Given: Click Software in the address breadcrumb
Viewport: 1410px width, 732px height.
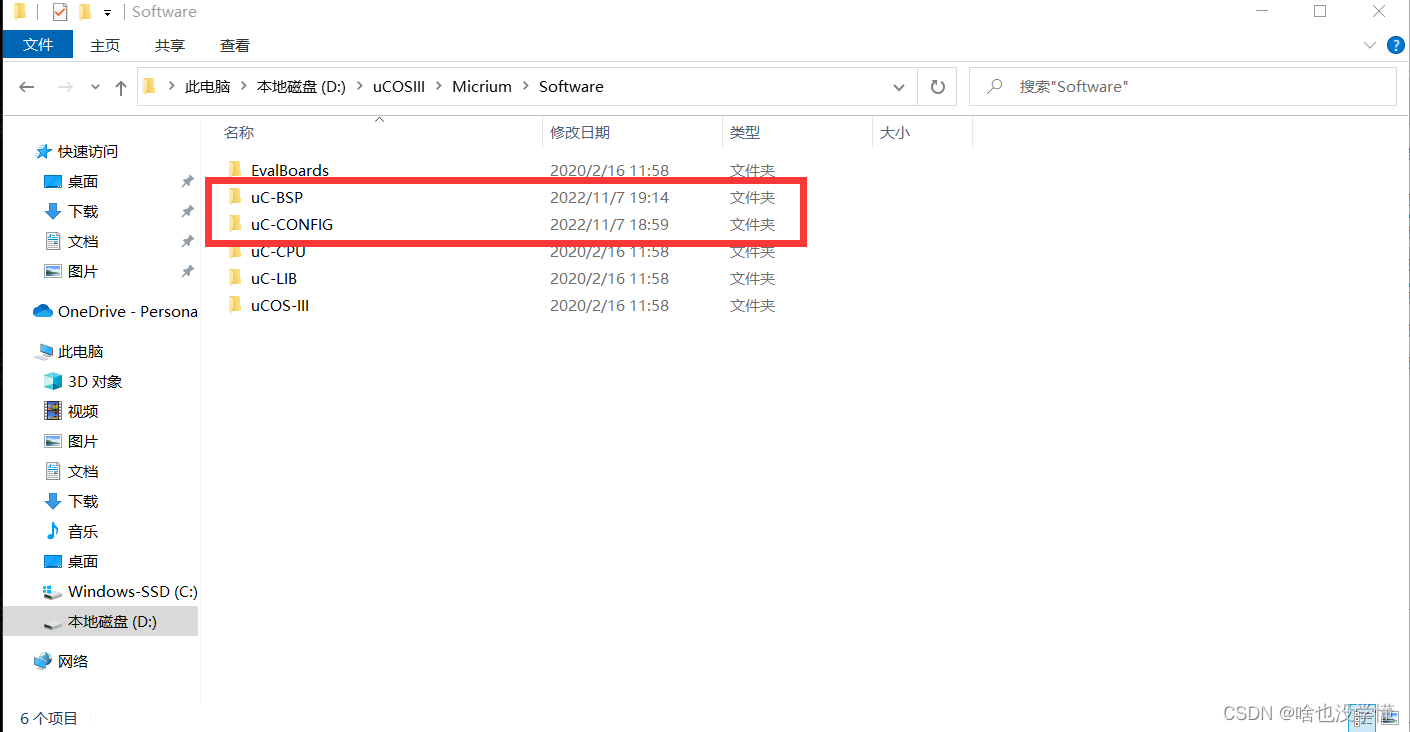Looking at the screenshot, I should point(571,87).
